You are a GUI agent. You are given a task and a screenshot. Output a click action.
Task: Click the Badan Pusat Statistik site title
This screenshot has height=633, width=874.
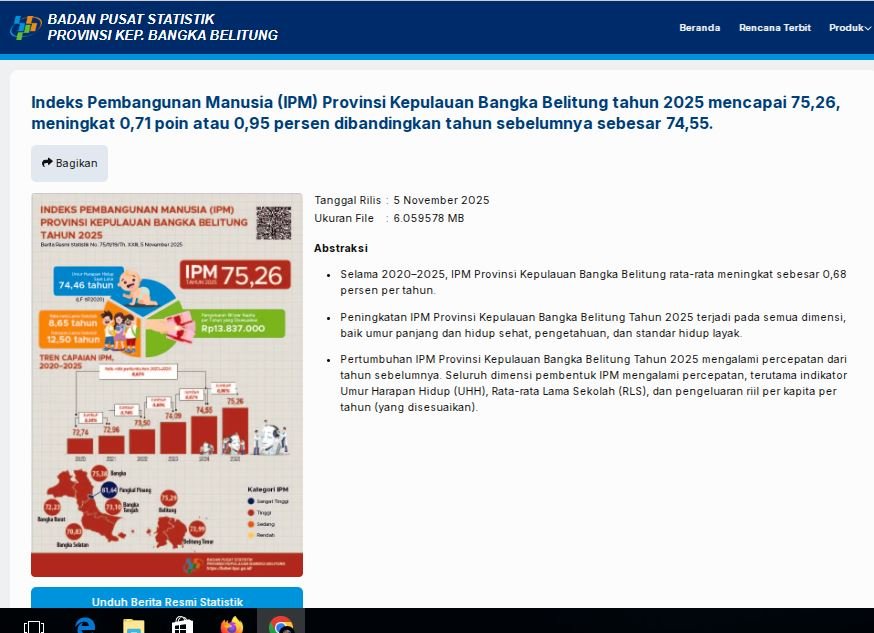coord(162,27)
